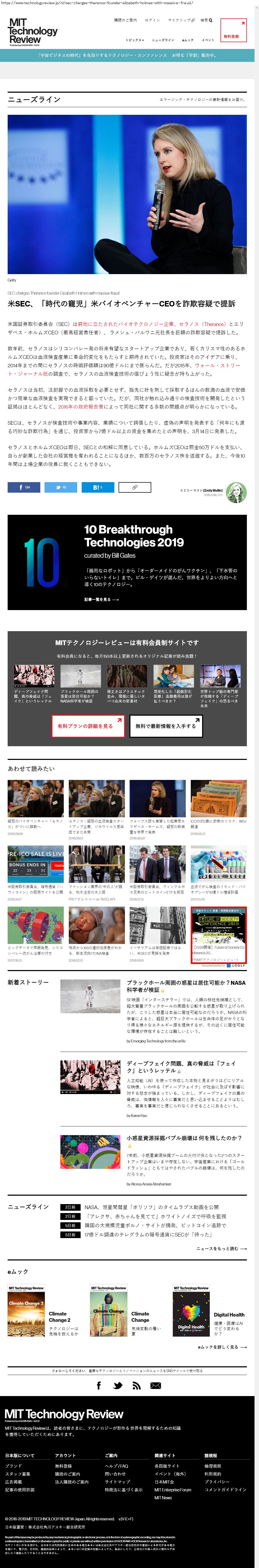The height and width of the screenshot is (1568, 259).
Task: Click the 10 Breakthrough Technologies 2019 banner heading
Action: (134, 536)
